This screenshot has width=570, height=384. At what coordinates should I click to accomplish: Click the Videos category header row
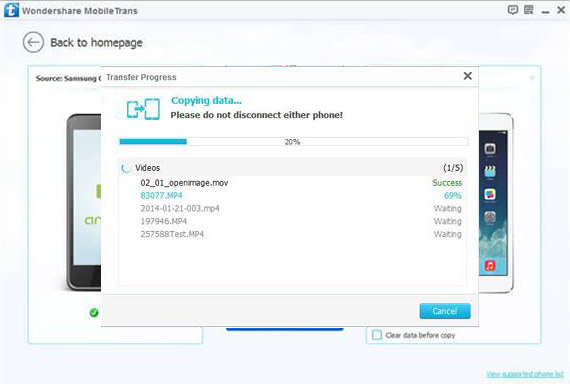pos(293,168)
